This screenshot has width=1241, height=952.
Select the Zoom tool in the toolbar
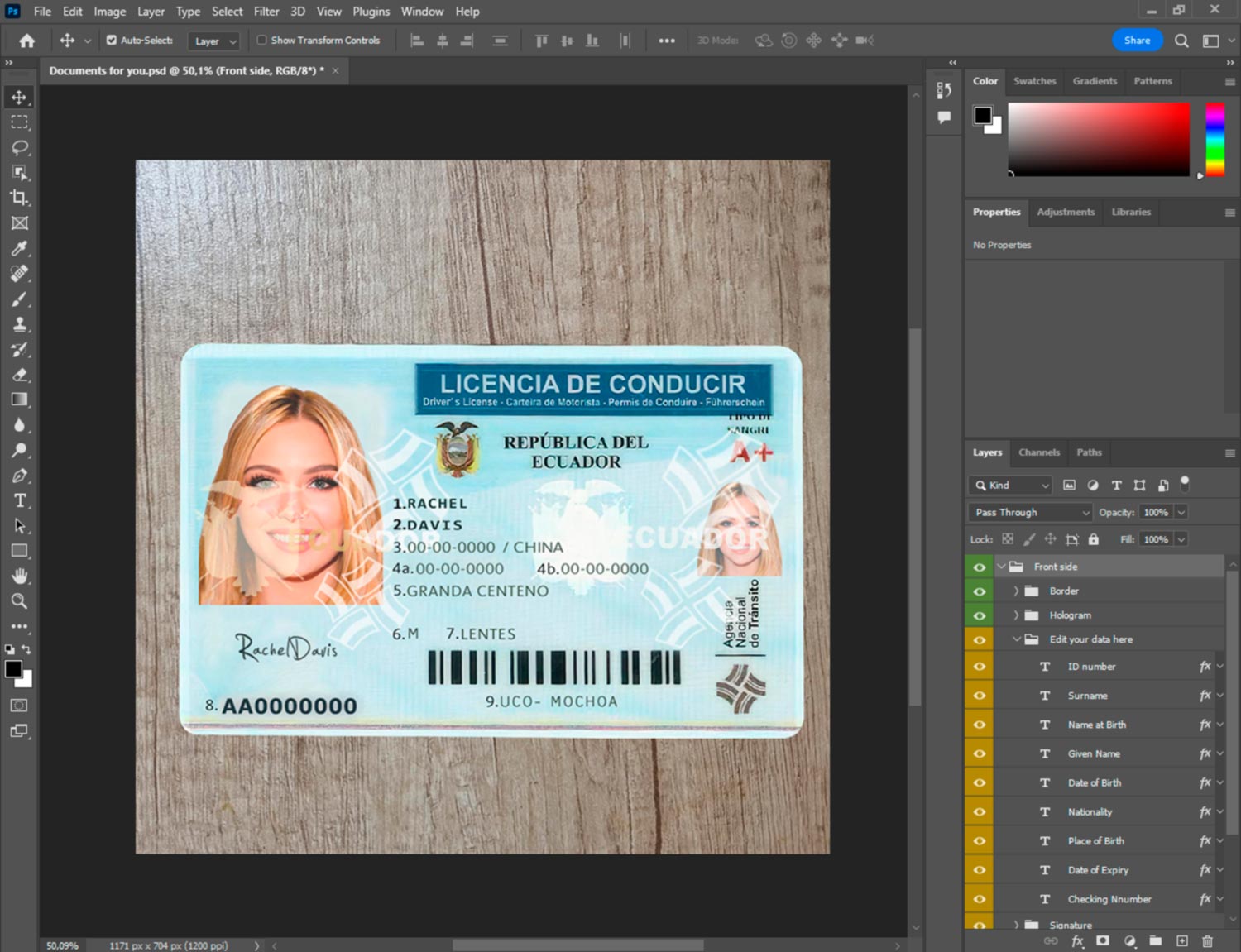click(x=19, y=601)
